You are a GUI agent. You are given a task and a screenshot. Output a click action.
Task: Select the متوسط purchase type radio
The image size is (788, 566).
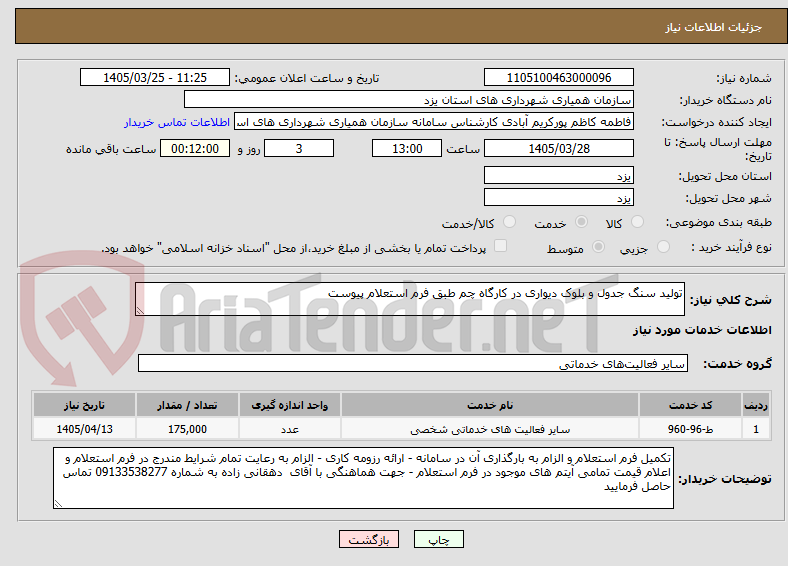pos(598,247)
